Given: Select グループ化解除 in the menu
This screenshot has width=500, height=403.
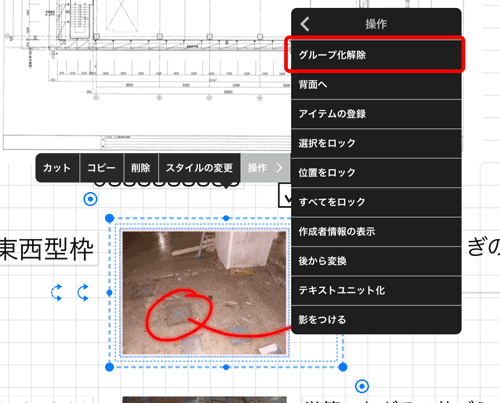Looking at the screenshot, I should 376,55.
